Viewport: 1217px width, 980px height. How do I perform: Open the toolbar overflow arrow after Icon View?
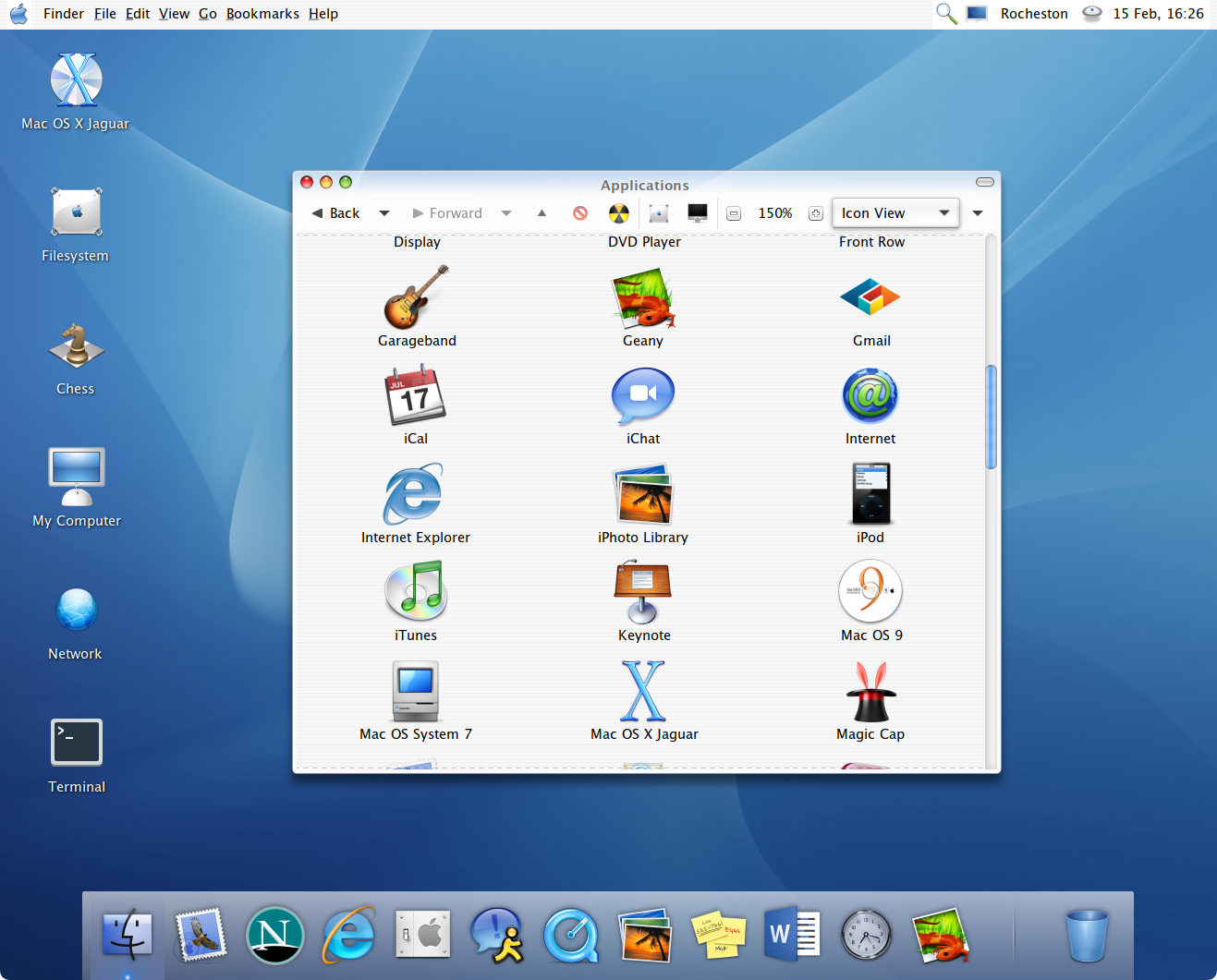click(978, 213)
